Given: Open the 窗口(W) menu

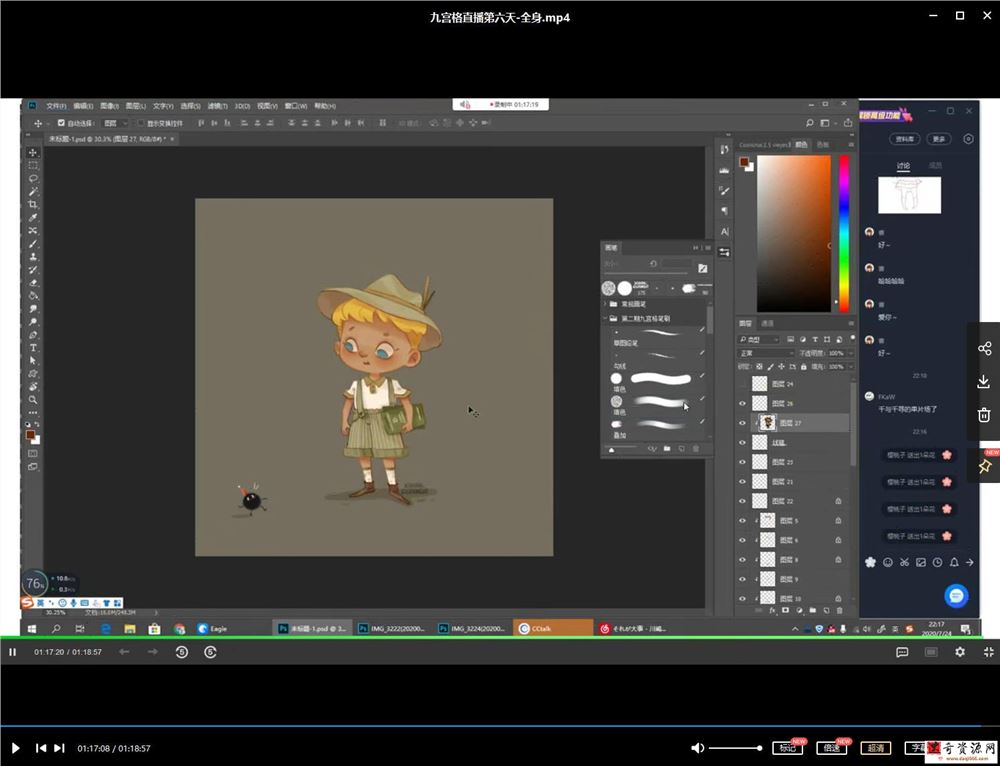Looking at the screenshot, I should click(296, 106).
